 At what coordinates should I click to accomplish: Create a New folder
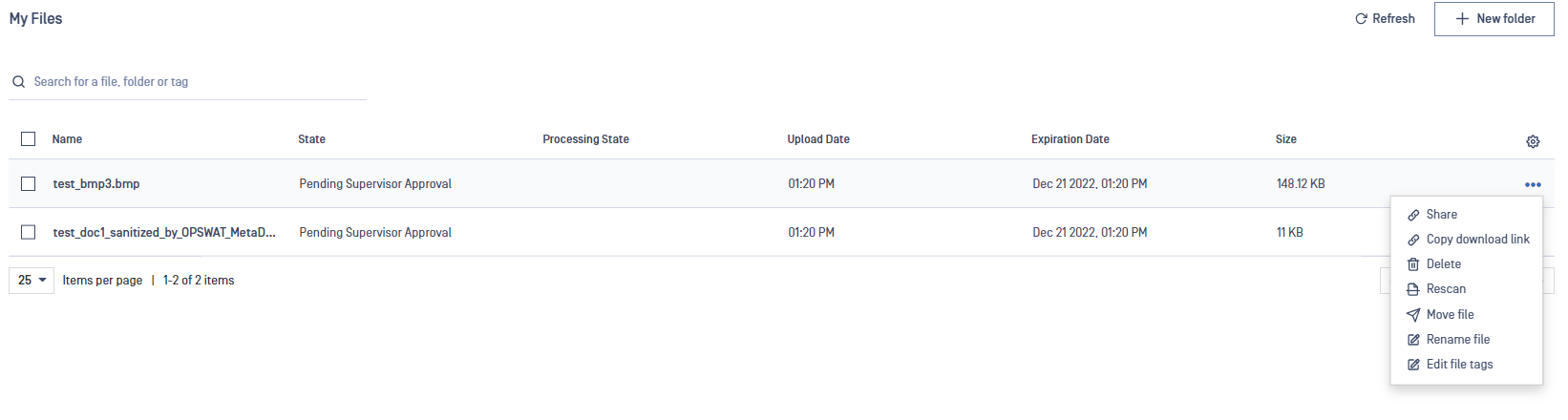tap(1494, 19)
